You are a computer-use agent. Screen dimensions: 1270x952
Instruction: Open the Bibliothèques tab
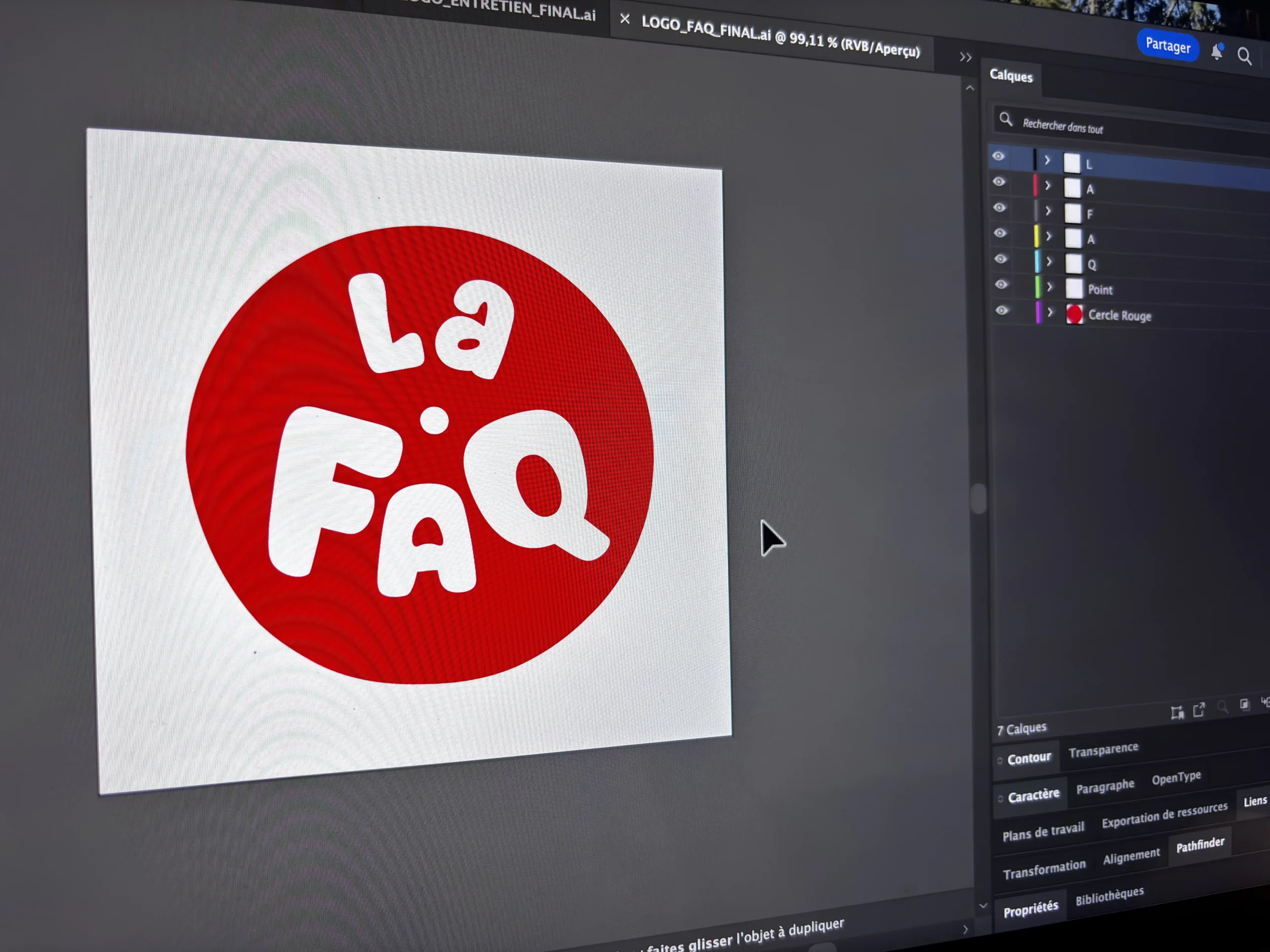point(1109,896)
